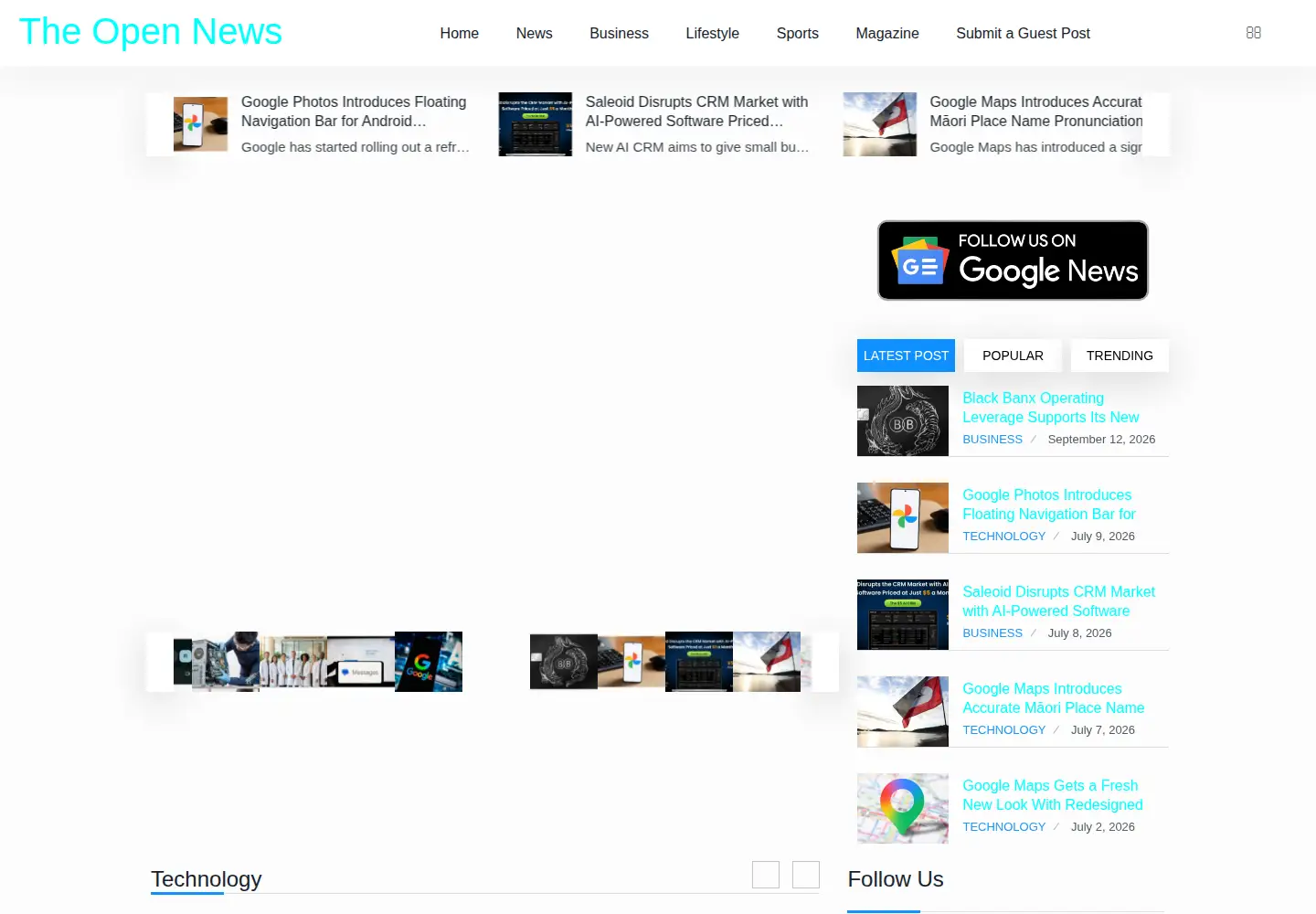The image size is (1316, 914).
Task: Click BUSINESS category under Black Banx post
Action: [992, 440]
